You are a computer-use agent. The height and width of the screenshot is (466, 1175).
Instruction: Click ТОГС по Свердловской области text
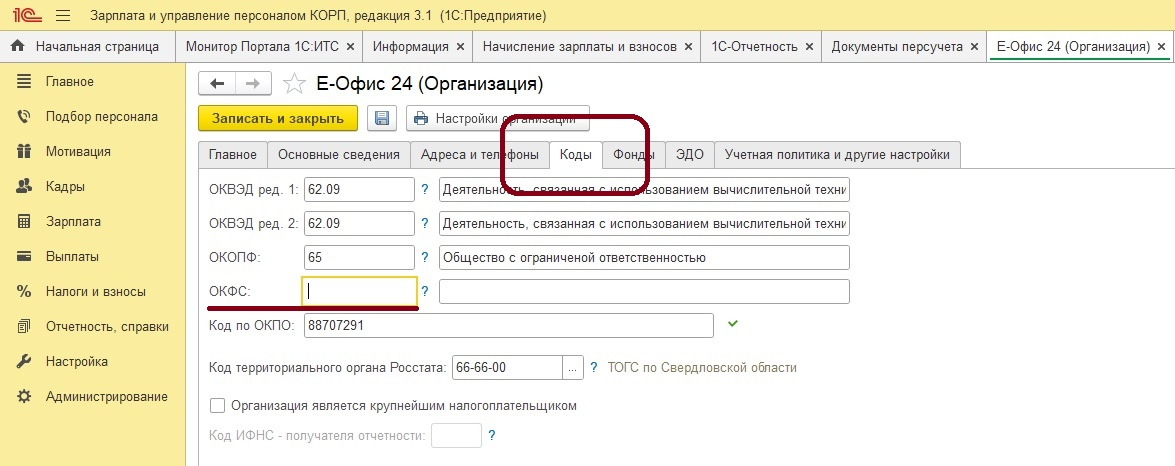(702, 368)
